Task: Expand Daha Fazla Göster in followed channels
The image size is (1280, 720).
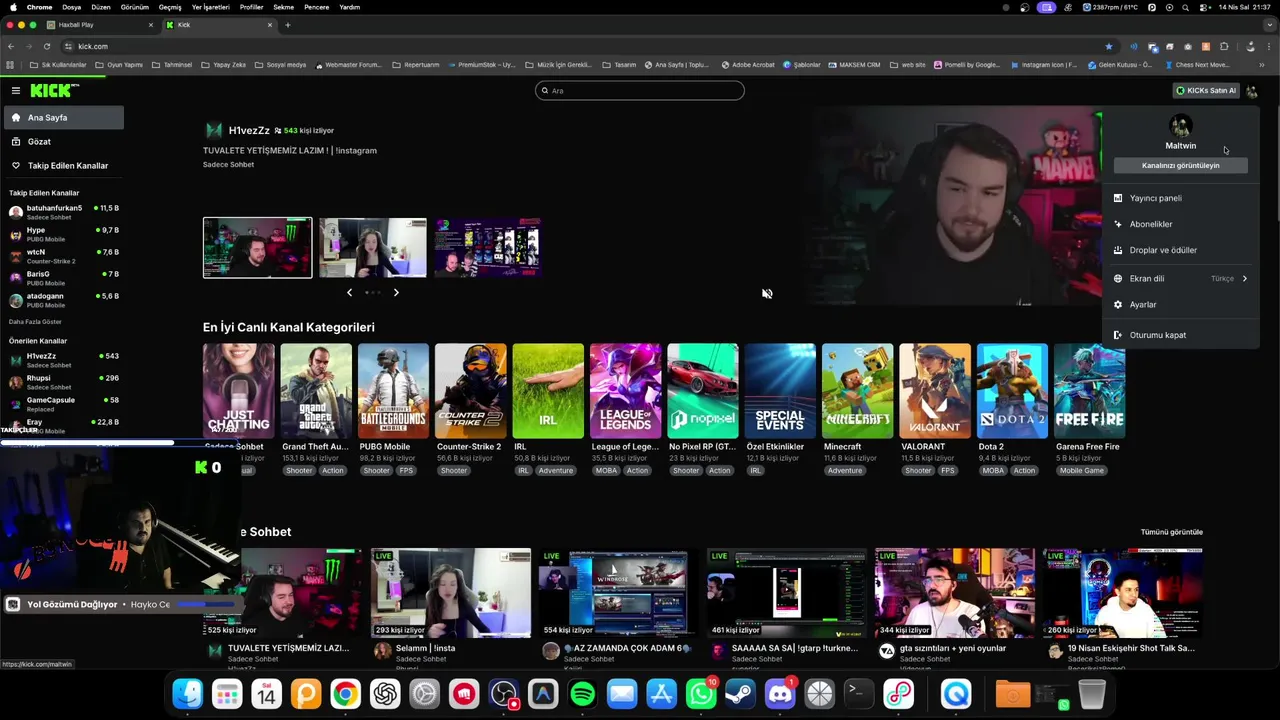Action: [x=35, y=322]
